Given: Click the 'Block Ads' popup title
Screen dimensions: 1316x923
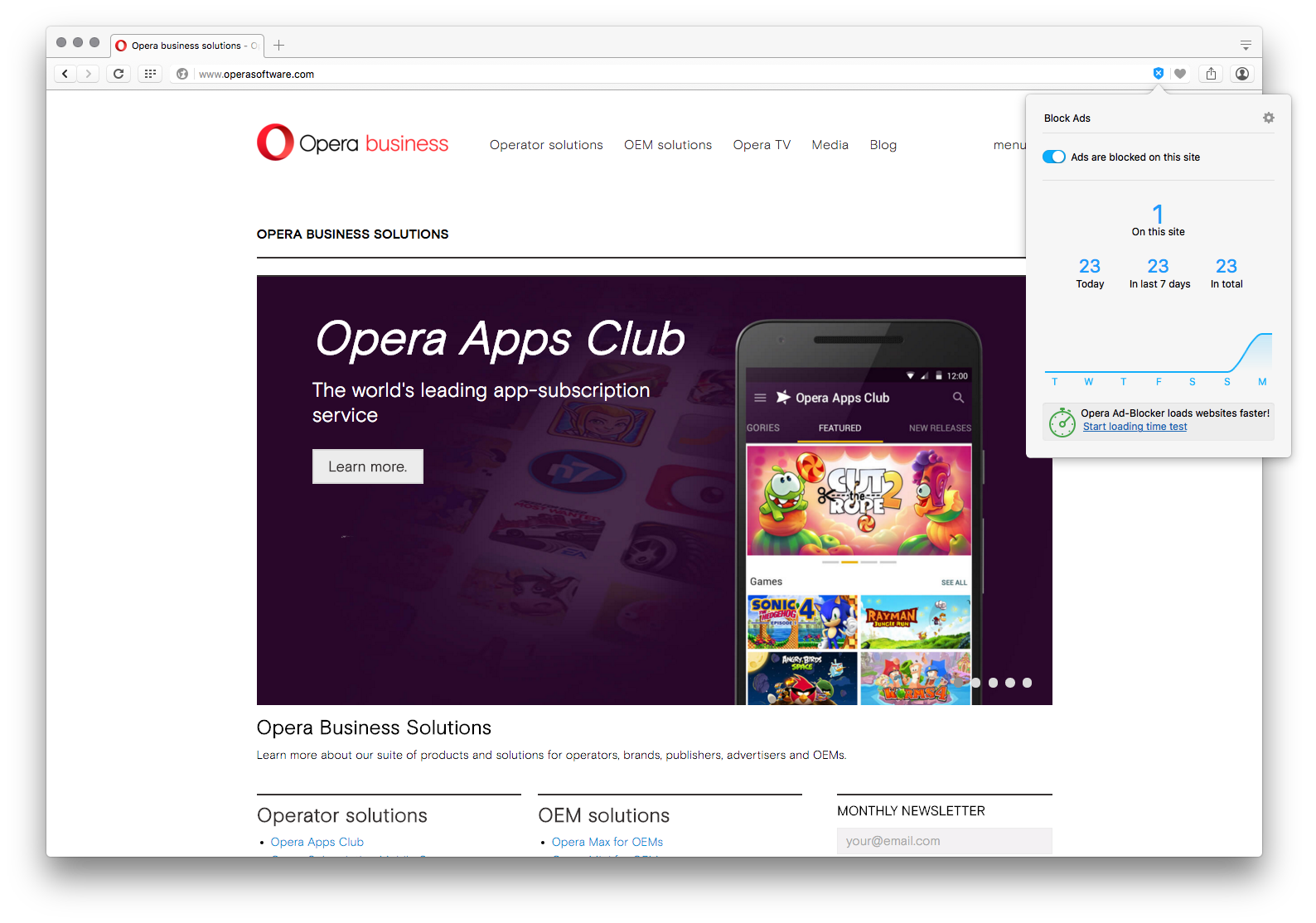Looking at the screenshot, I should tap(1067, 118).
